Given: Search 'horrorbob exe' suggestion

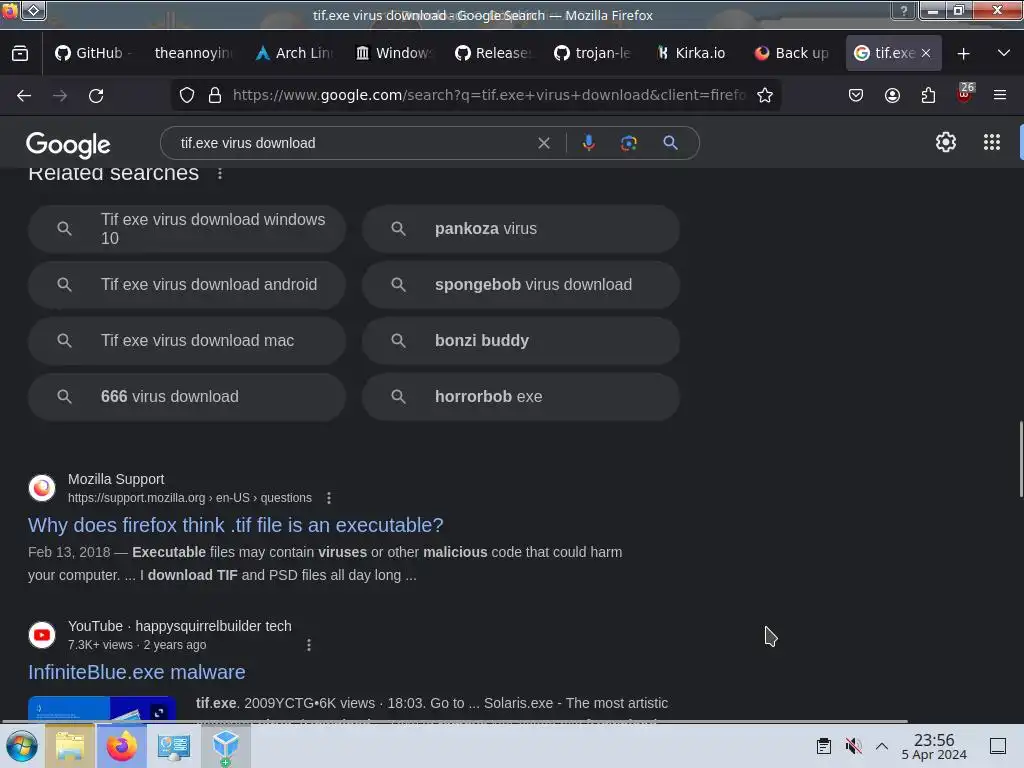Looking at the screenshot, I should point(521,397).
